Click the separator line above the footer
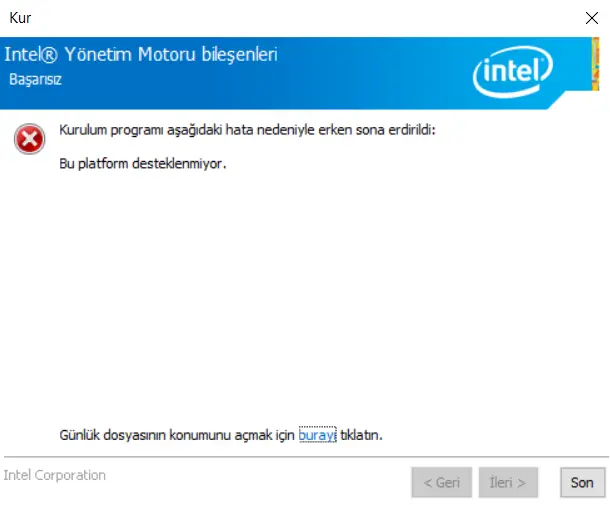 pyautogui.click(x=307, y=457)
